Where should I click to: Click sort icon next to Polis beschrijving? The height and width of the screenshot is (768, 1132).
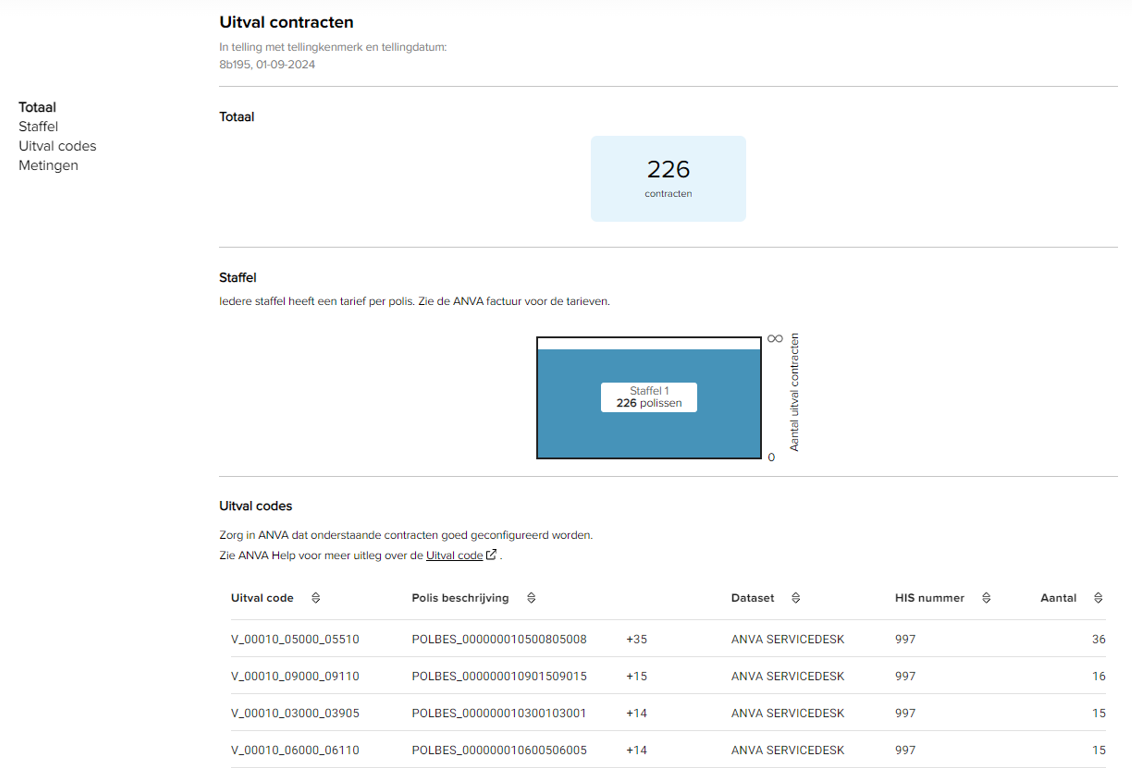click(x=531, y=598)
